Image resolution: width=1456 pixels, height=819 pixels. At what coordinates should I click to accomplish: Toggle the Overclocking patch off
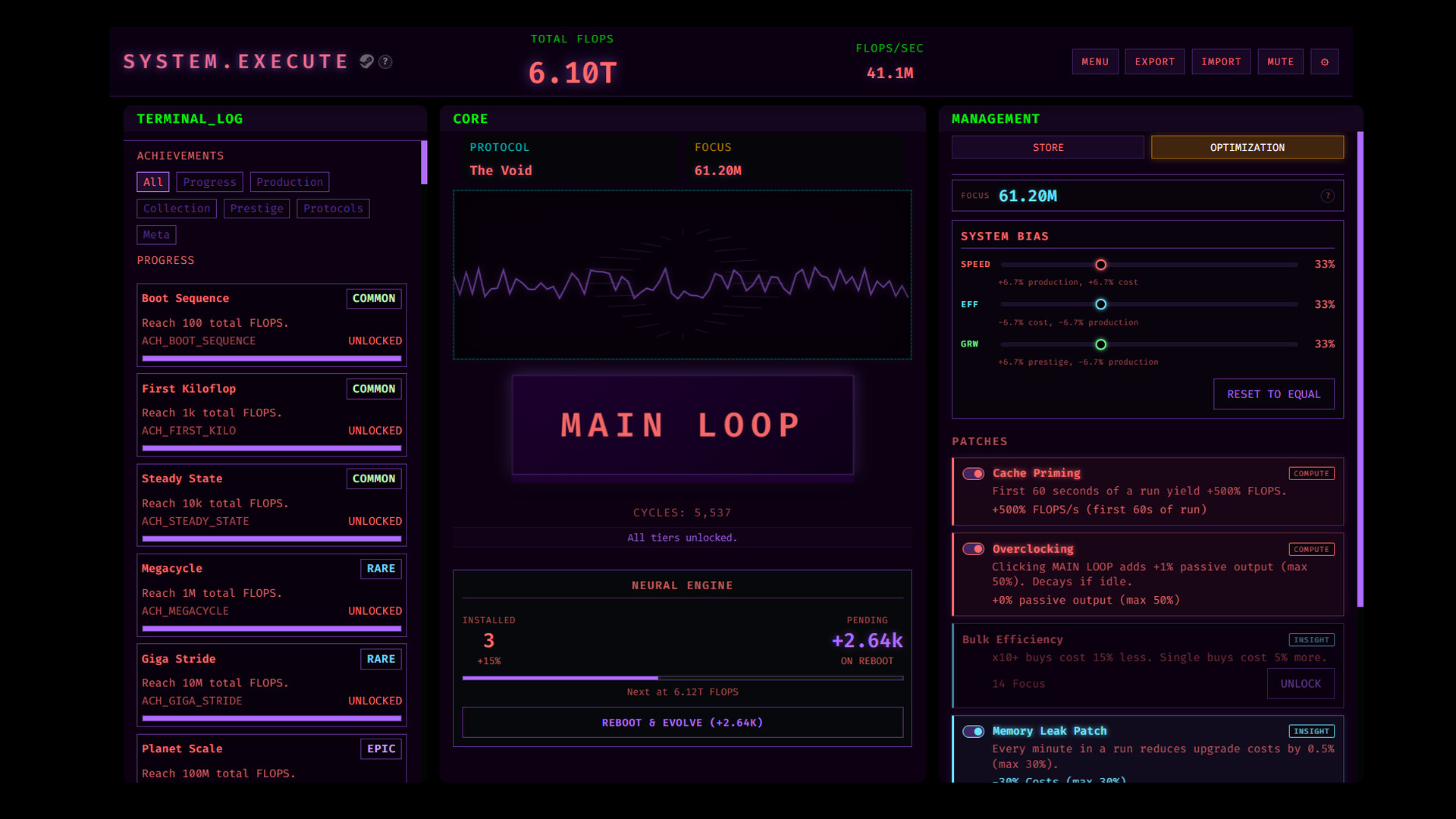click(973, 549)
